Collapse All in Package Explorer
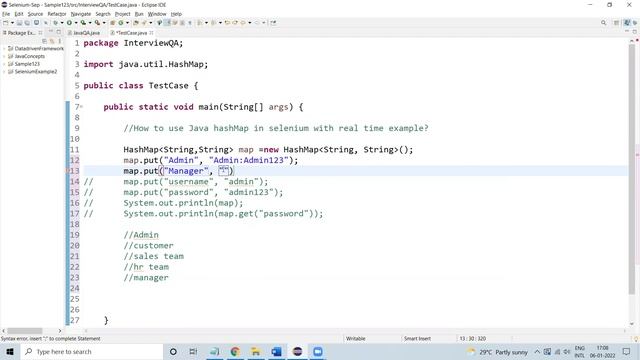Screen dimensions: 640x360 coord(44,41)
